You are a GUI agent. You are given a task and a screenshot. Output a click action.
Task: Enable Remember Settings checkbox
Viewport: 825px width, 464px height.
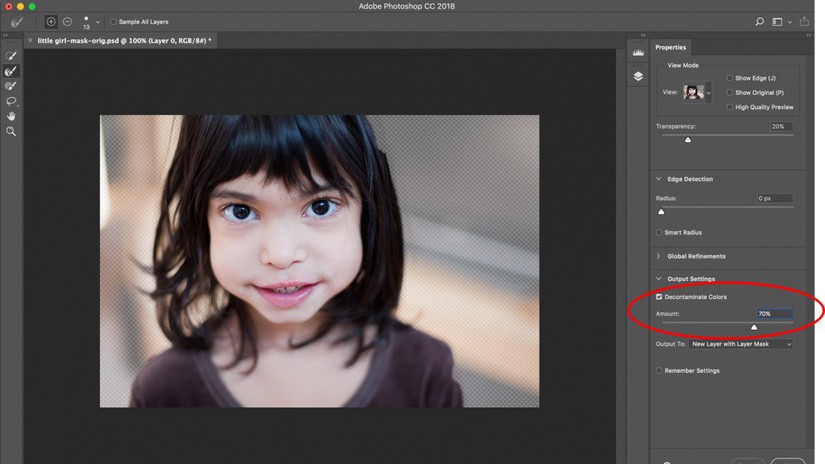(x=659, y=371)
